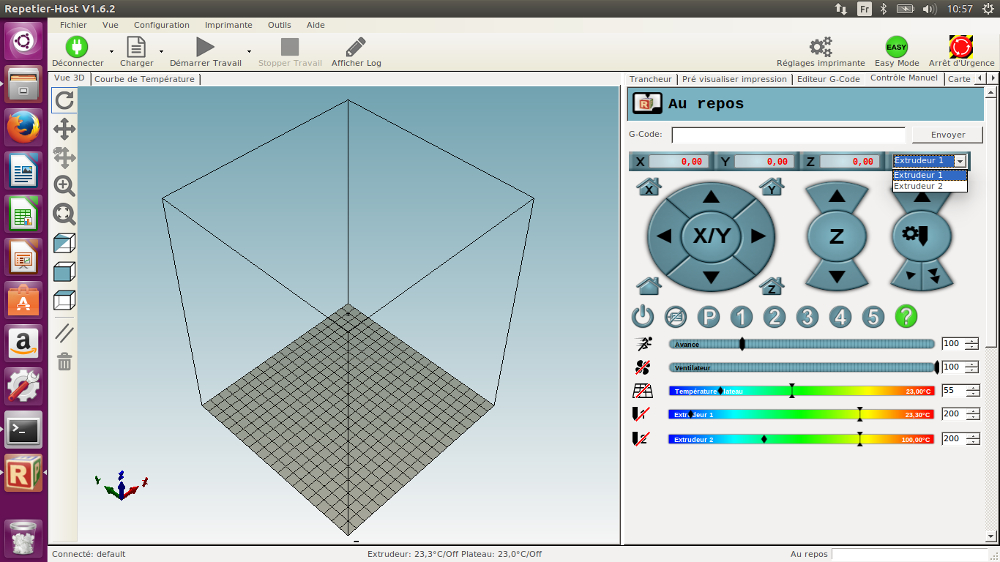Click the X/Y pad left arrow

(x=664, y=236)
